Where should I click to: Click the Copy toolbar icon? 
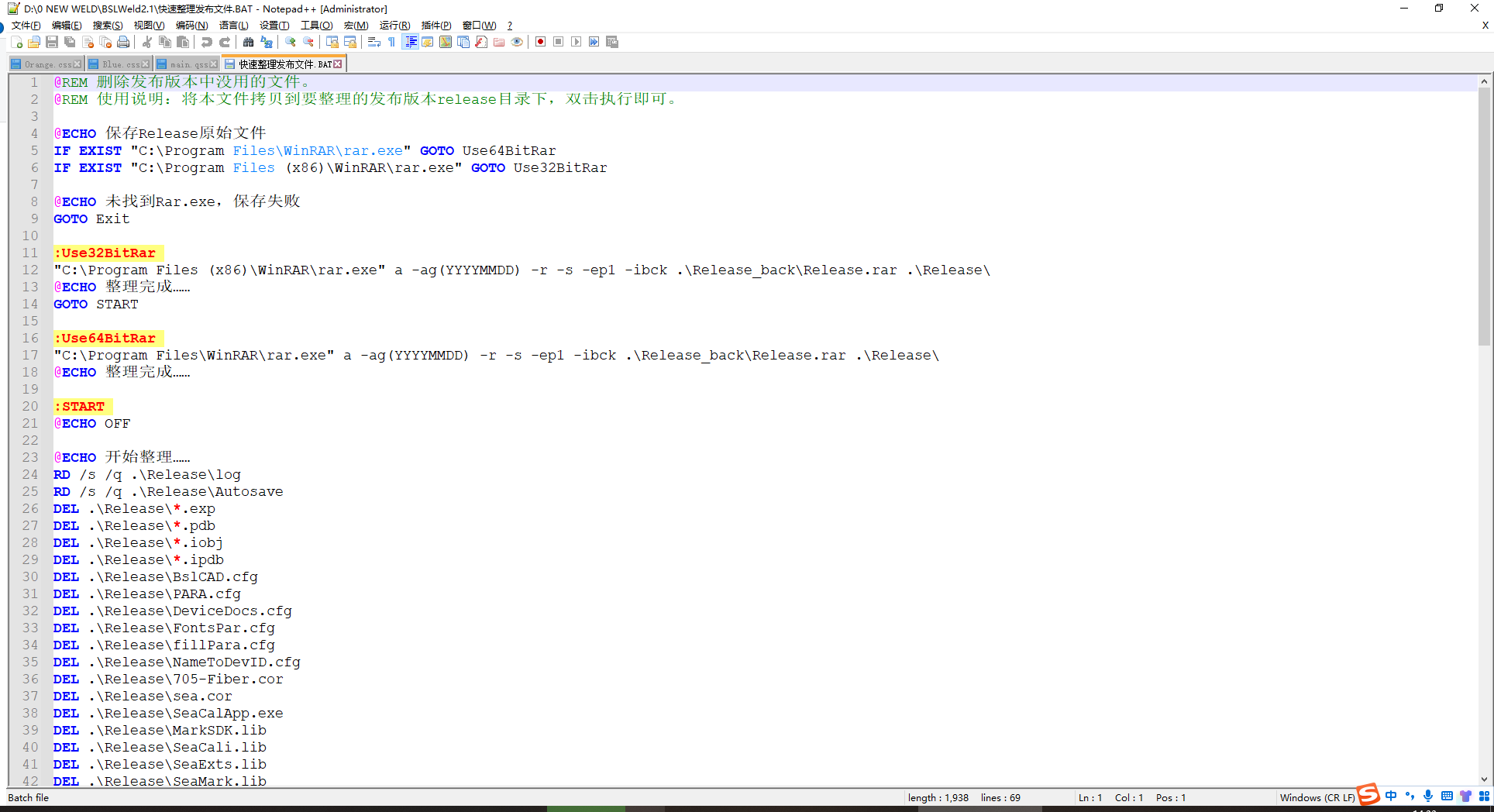(164, 42)
